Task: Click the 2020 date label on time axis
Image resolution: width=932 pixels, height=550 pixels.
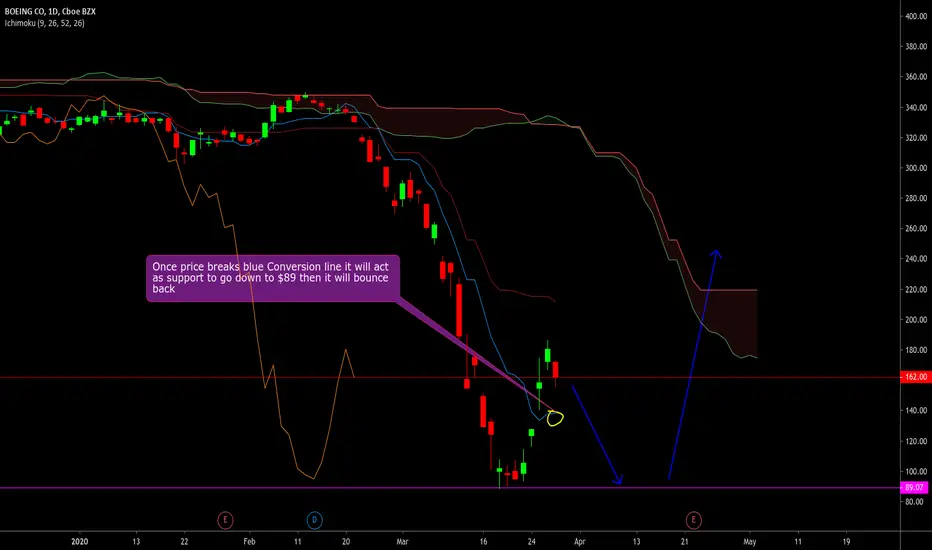Action: pyautogui.click(x=80, y=542)
